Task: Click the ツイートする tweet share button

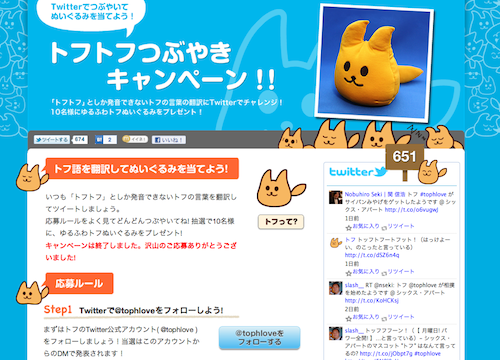Action: [52, 140]
